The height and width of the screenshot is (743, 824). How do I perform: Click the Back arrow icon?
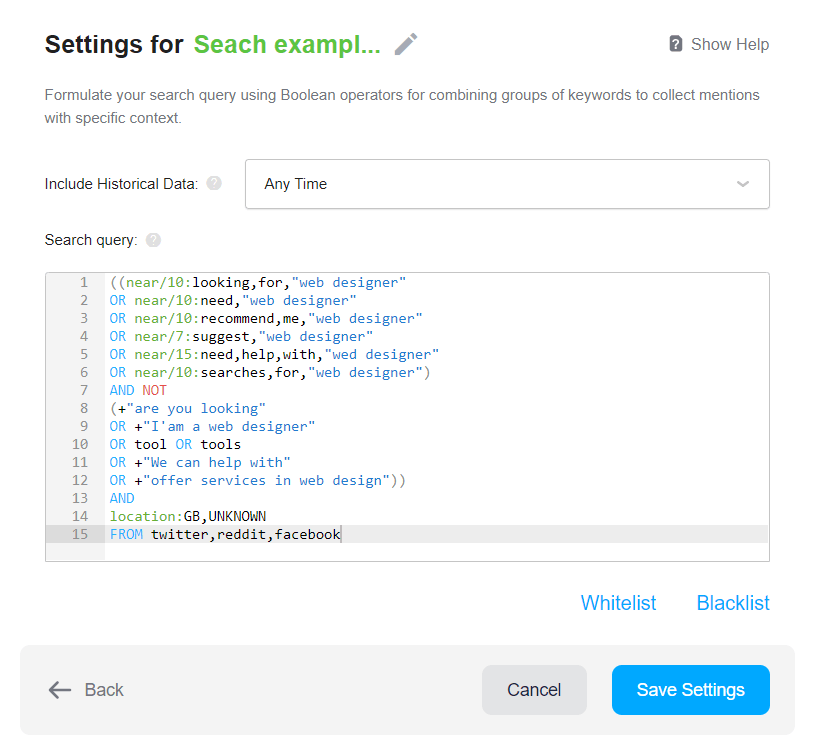(x=60, y=689)
